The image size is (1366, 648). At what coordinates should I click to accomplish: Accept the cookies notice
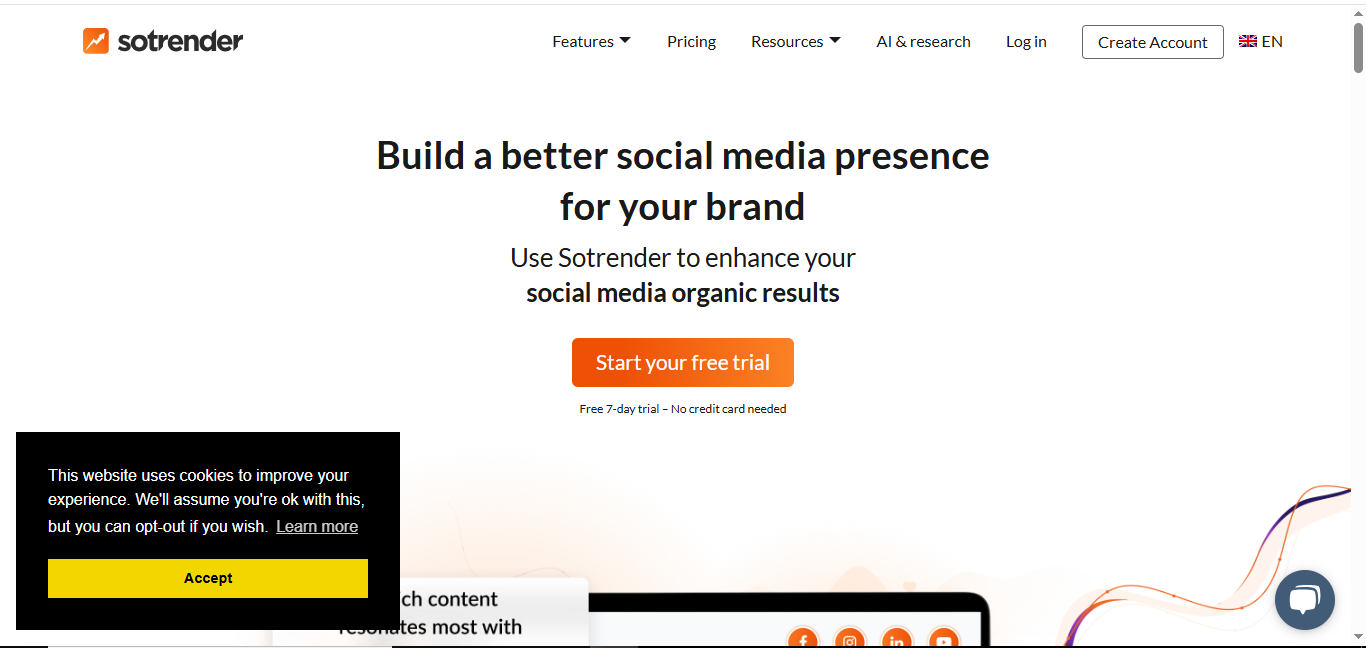pyautogui.click(x=208, y=578)
